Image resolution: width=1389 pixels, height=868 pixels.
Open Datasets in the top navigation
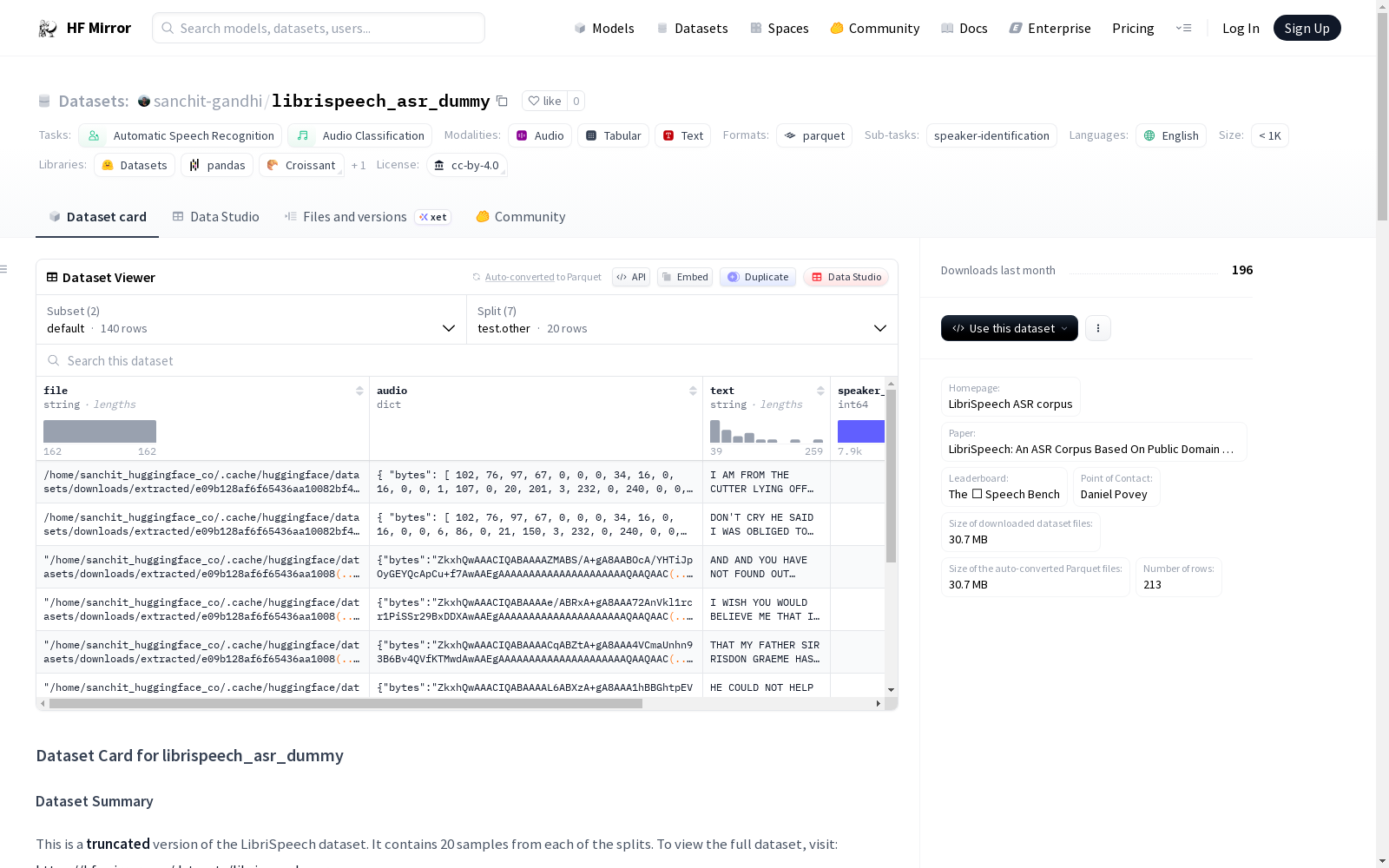coord(692,29)
